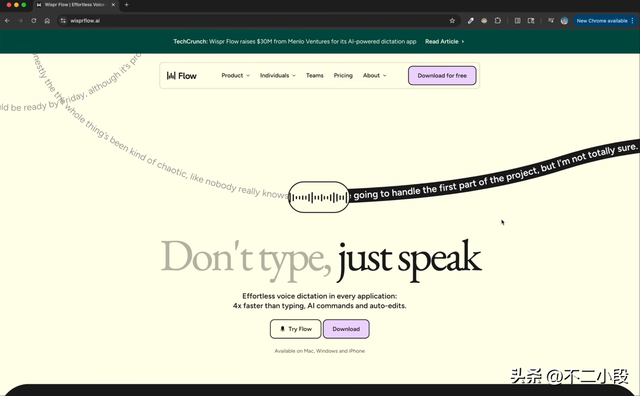Click the purple Download button
The height and width of the screenshot is (396, 640).
point(346,329)
